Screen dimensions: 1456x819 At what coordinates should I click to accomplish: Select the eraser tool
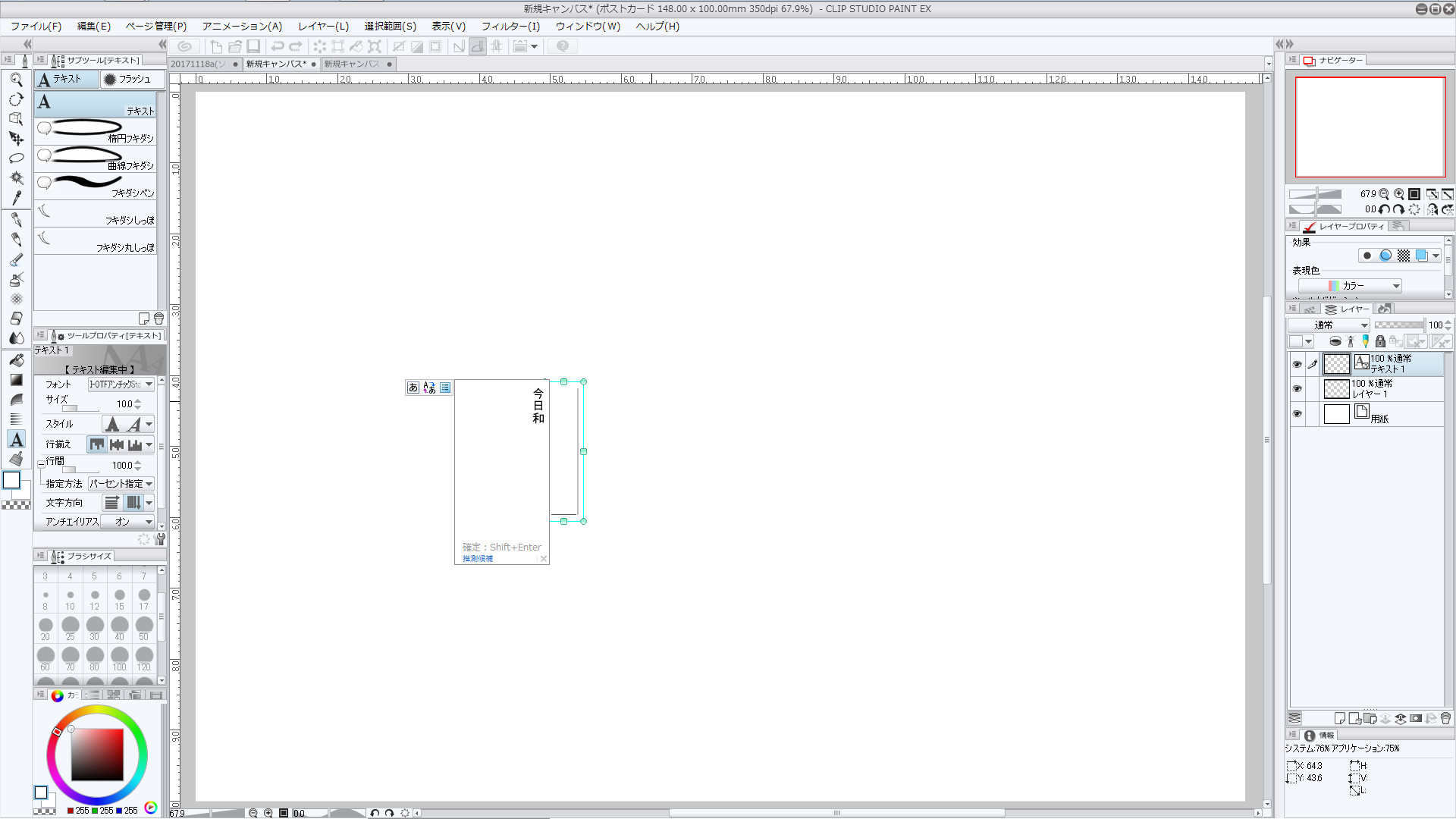coord(16,318)
